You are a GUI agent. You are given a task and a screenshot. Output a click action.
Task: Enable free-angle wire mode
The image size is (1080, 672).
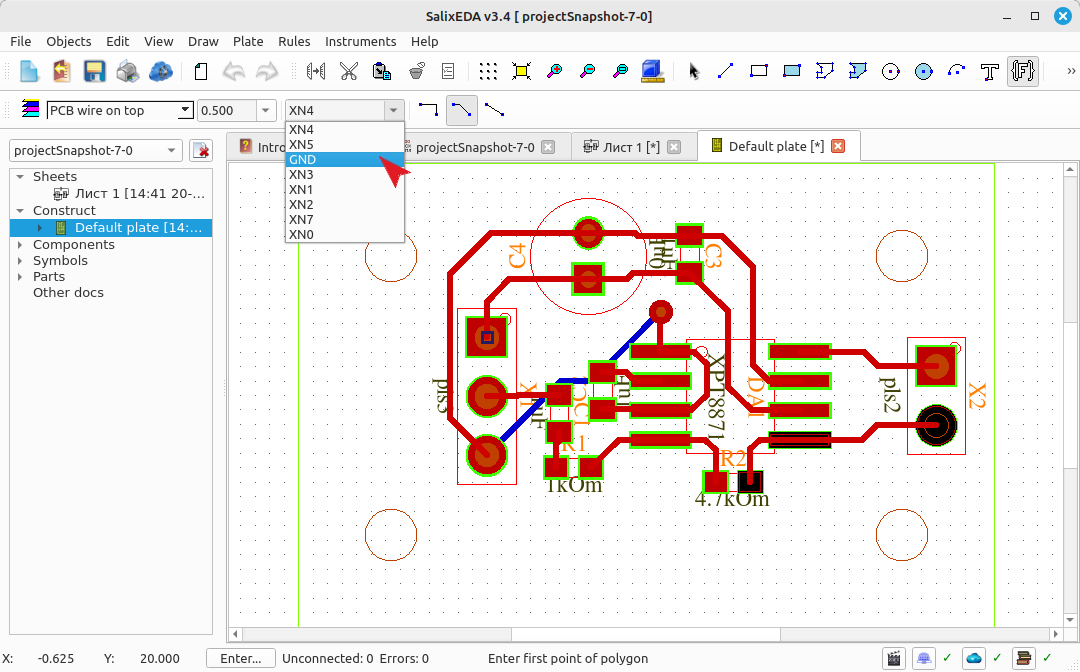(495, 109)
